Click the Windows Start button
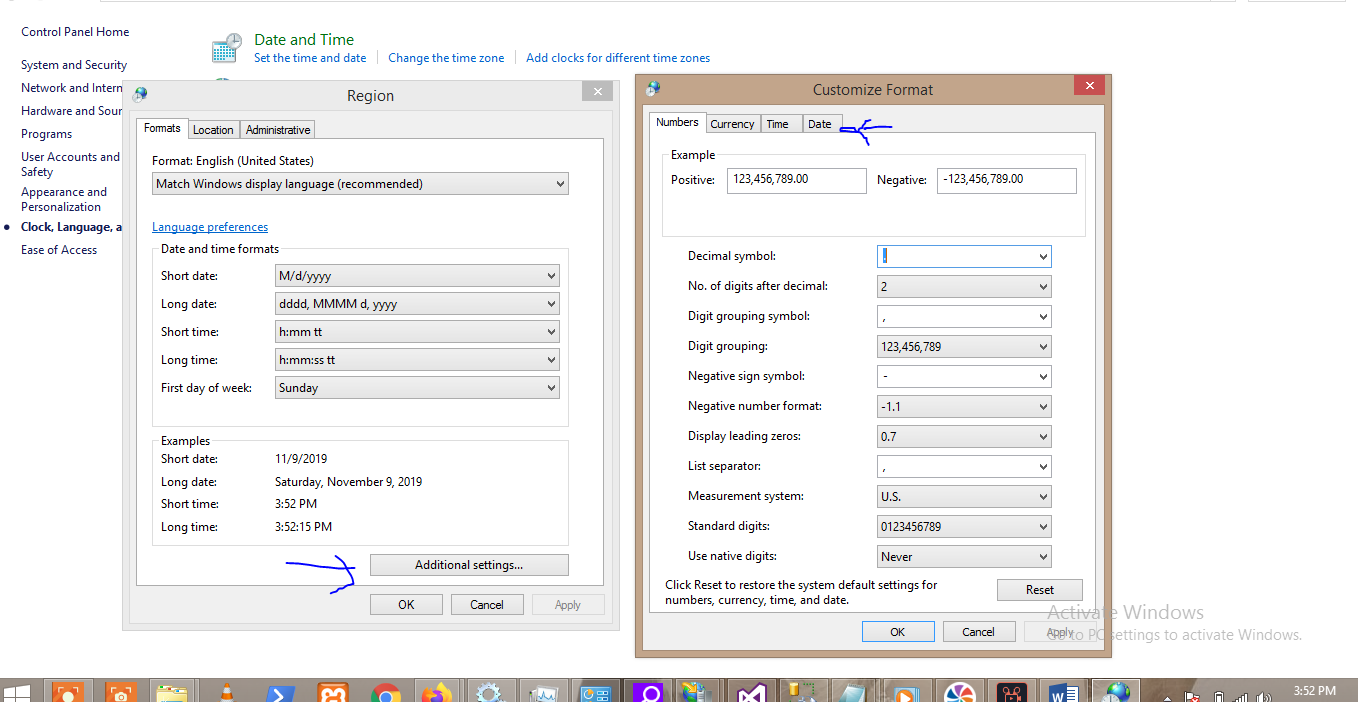This screenshot has height=702, width=1358. coord(16,691)
